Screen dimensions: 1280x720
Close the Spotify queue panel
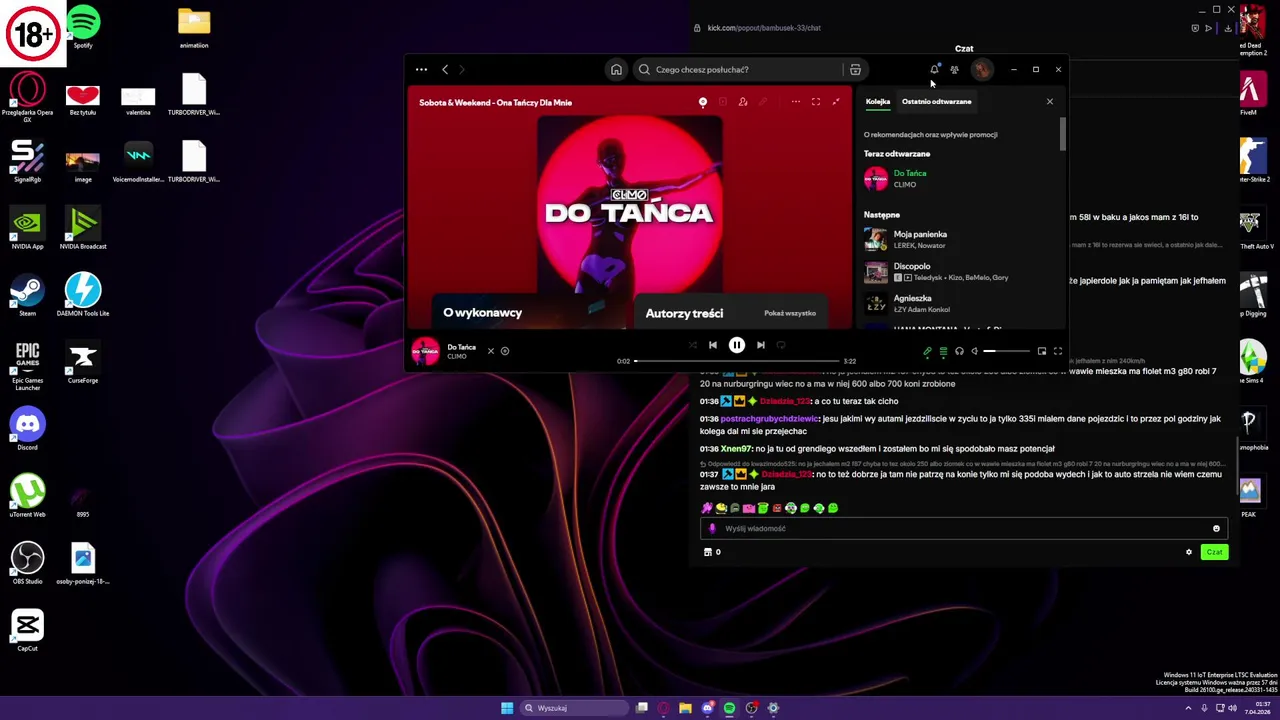point(1049,101)
